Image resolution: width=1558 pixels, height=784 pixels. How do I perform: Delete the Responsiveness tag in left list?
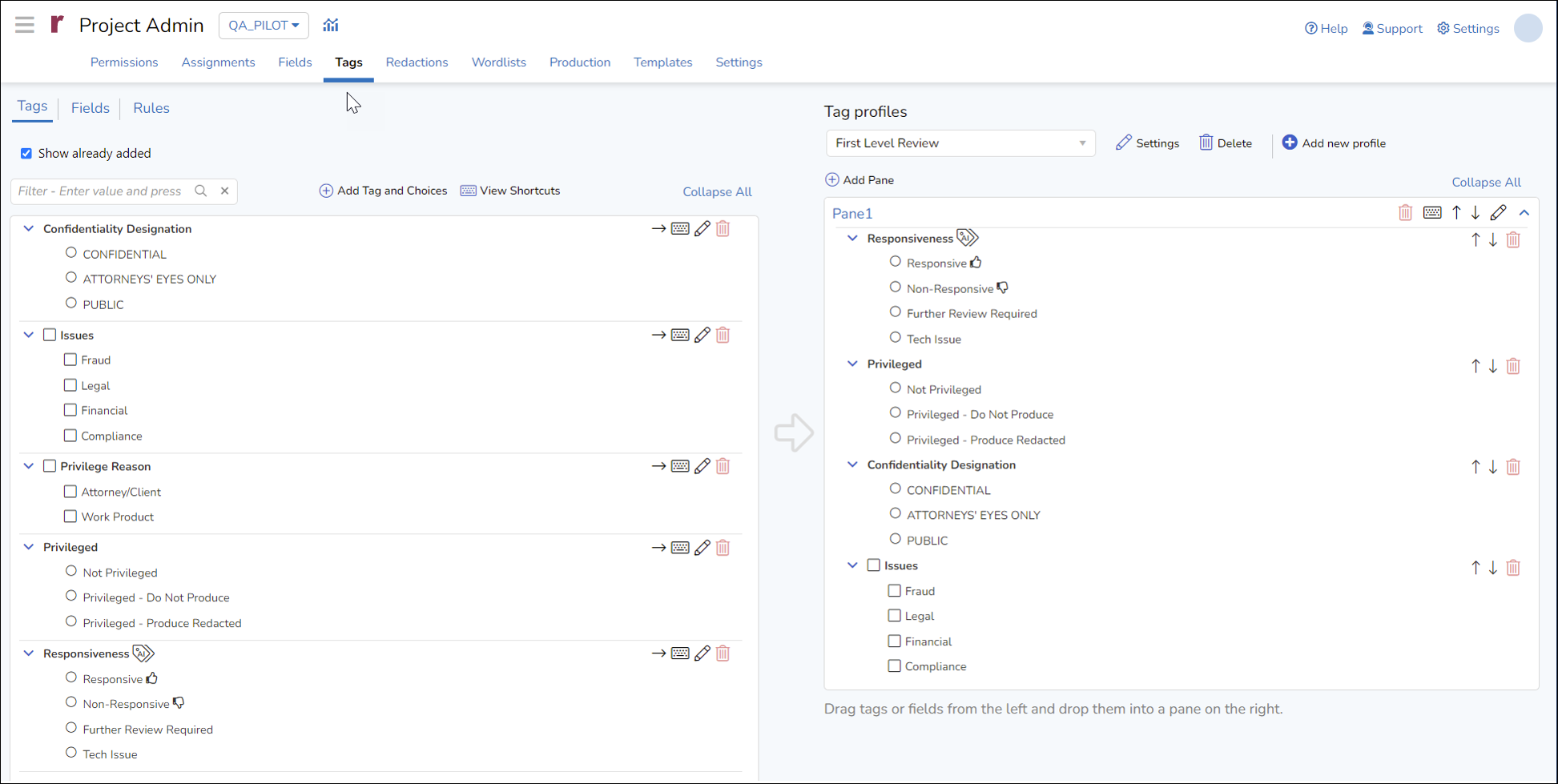click(723, 653)
